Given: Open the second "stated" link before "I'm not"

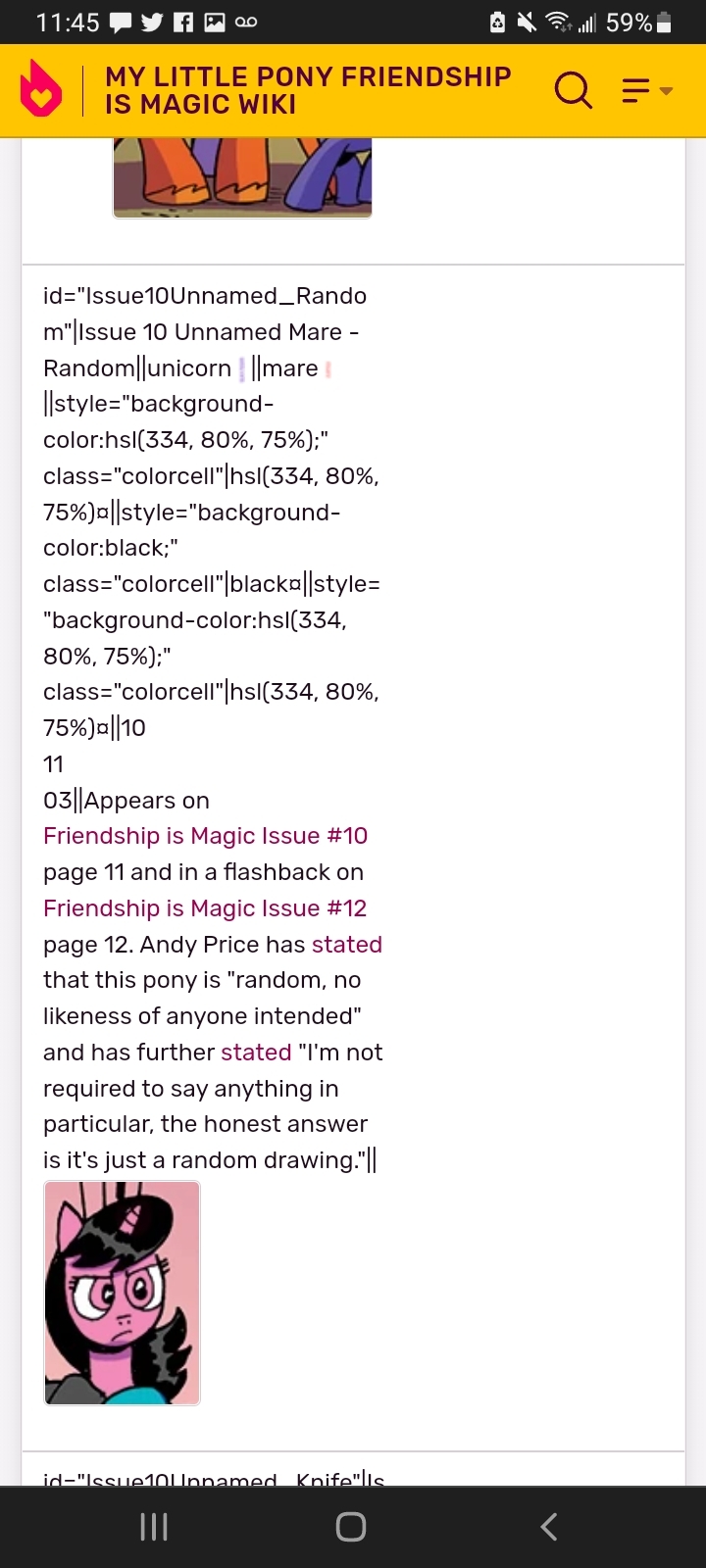Looking at the screenshot, I should pos(256,1053).
